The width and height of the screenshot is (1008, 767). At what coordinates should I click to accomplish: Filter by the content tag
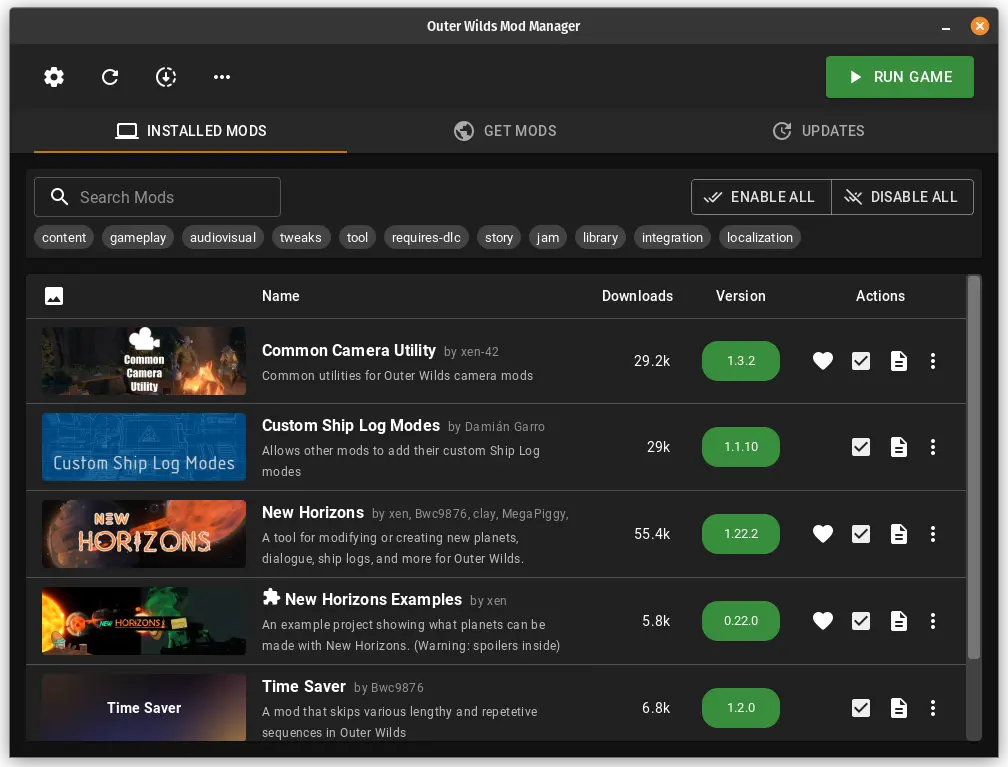(64, 237)
